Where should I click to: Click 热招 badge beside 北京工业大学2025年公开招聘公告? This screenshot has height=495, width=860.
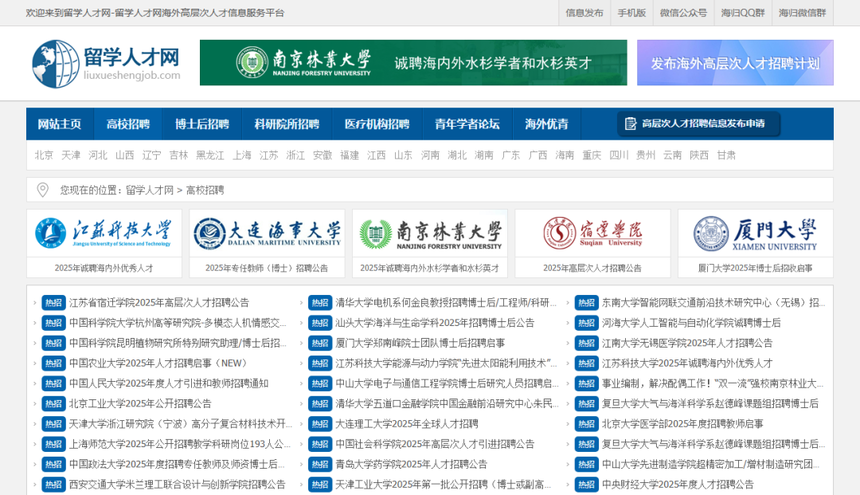(53, 404)
